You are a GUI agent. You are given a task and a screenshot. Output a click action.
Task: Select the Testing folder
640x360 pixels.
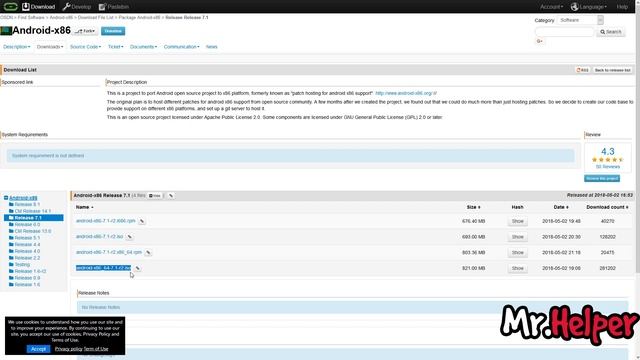(x=22, y=264)
